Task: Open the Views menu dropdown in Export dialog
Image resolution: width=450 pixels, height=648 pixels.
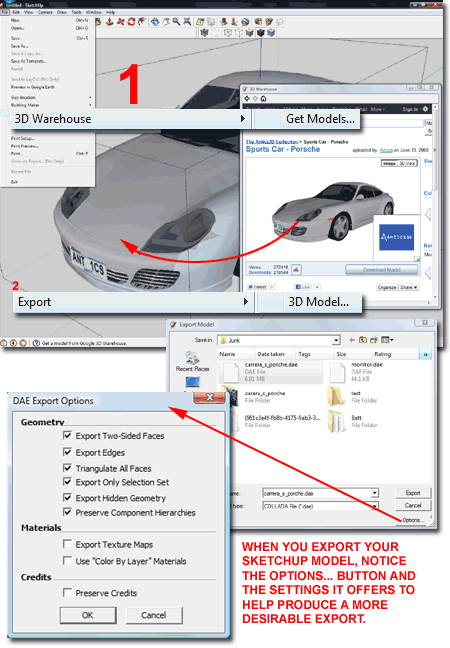Action: click(x=387, y=340)
